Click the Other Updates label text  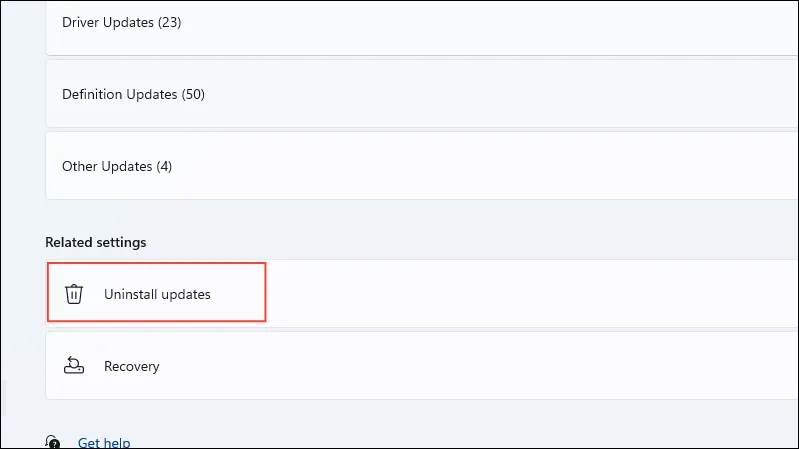pos(107,166)
